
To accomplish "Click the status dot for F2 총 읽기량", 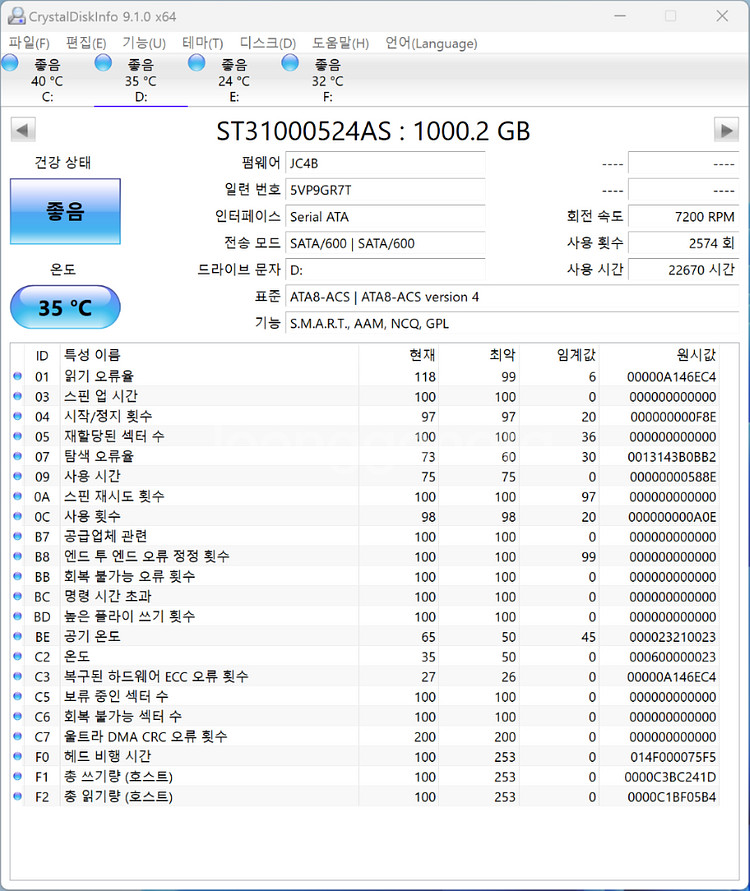I will [18, 797].
